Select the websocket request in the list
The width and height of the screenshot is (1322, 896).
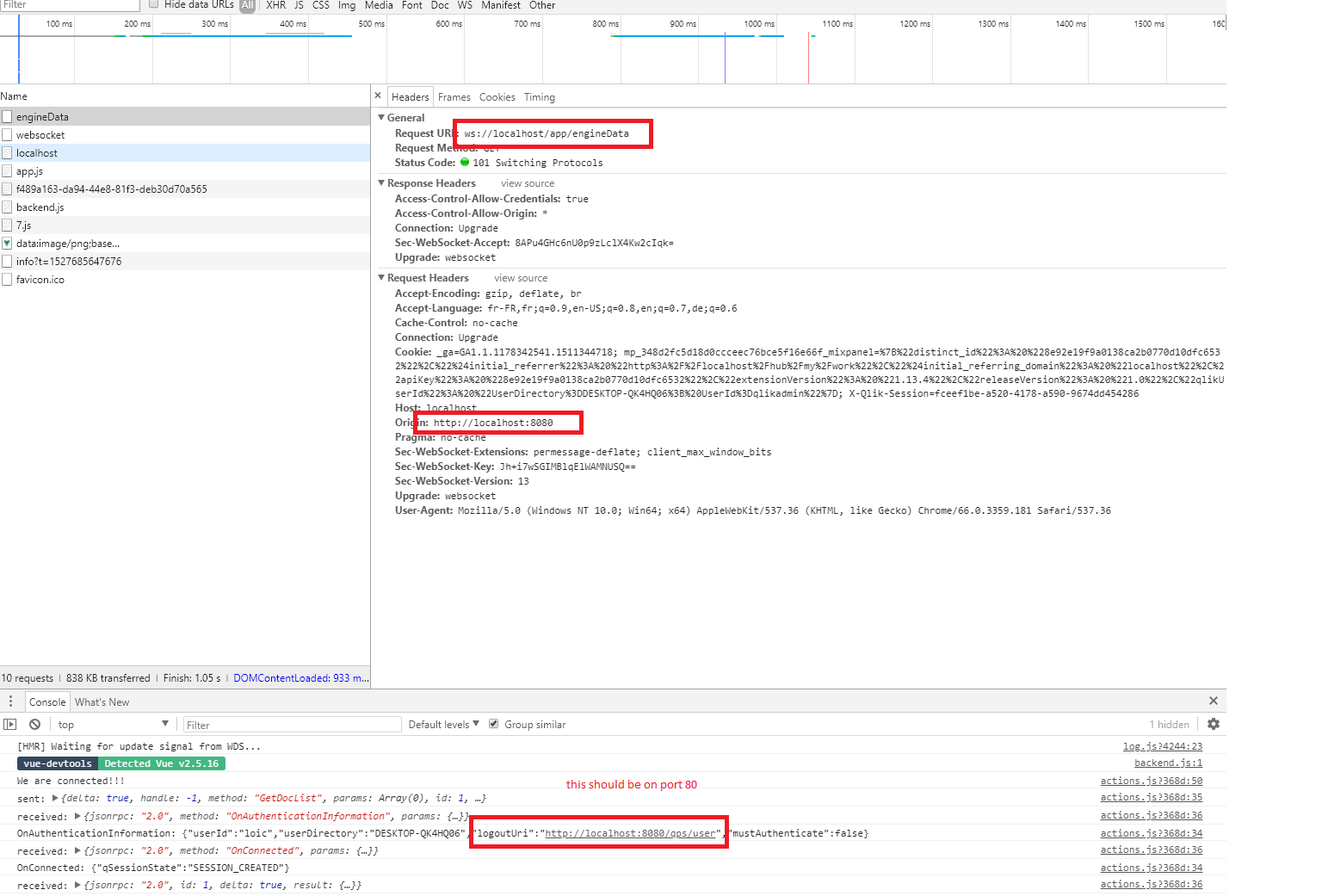pos(41,134)
